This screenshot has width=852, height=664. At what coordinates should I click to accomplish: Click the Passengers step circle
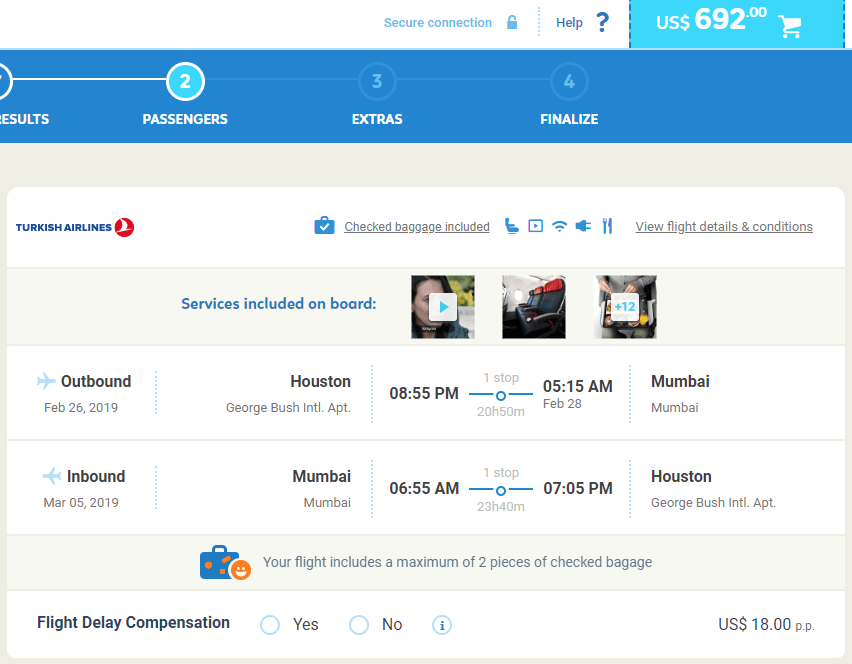pos(185,83)
